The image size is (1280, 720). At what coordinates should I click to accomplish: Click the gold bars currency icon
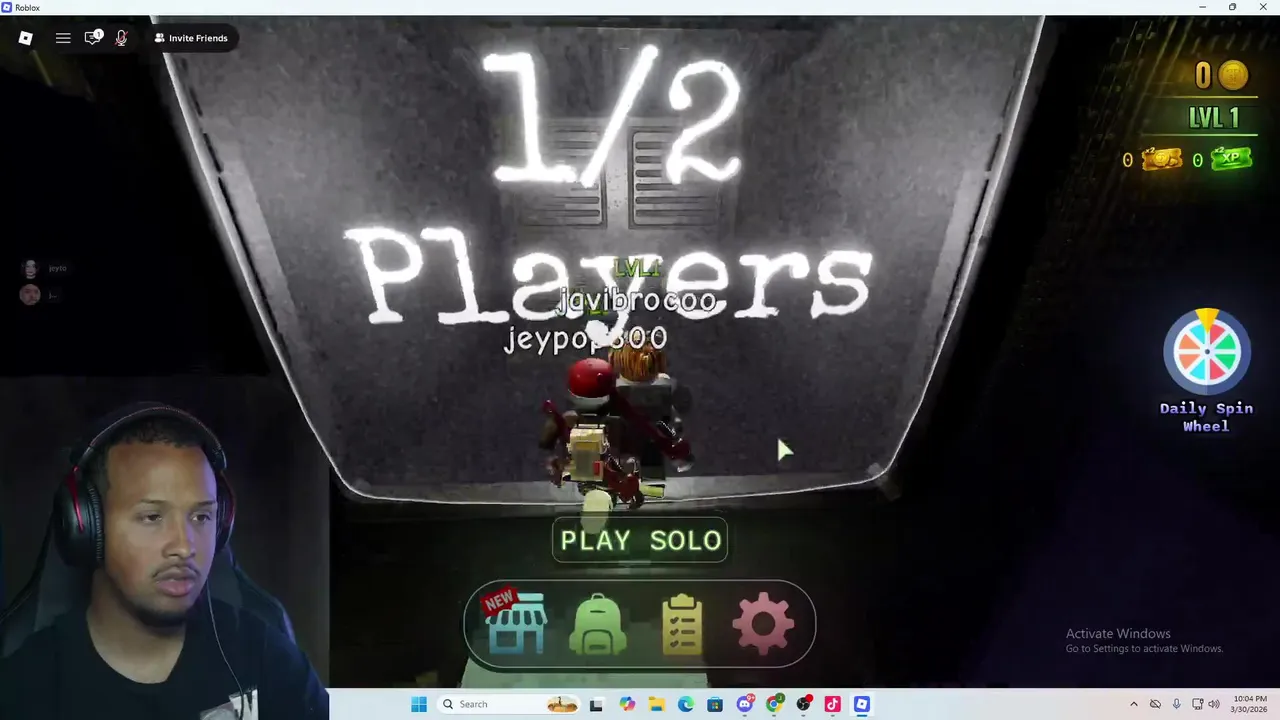click(1161, 160)
